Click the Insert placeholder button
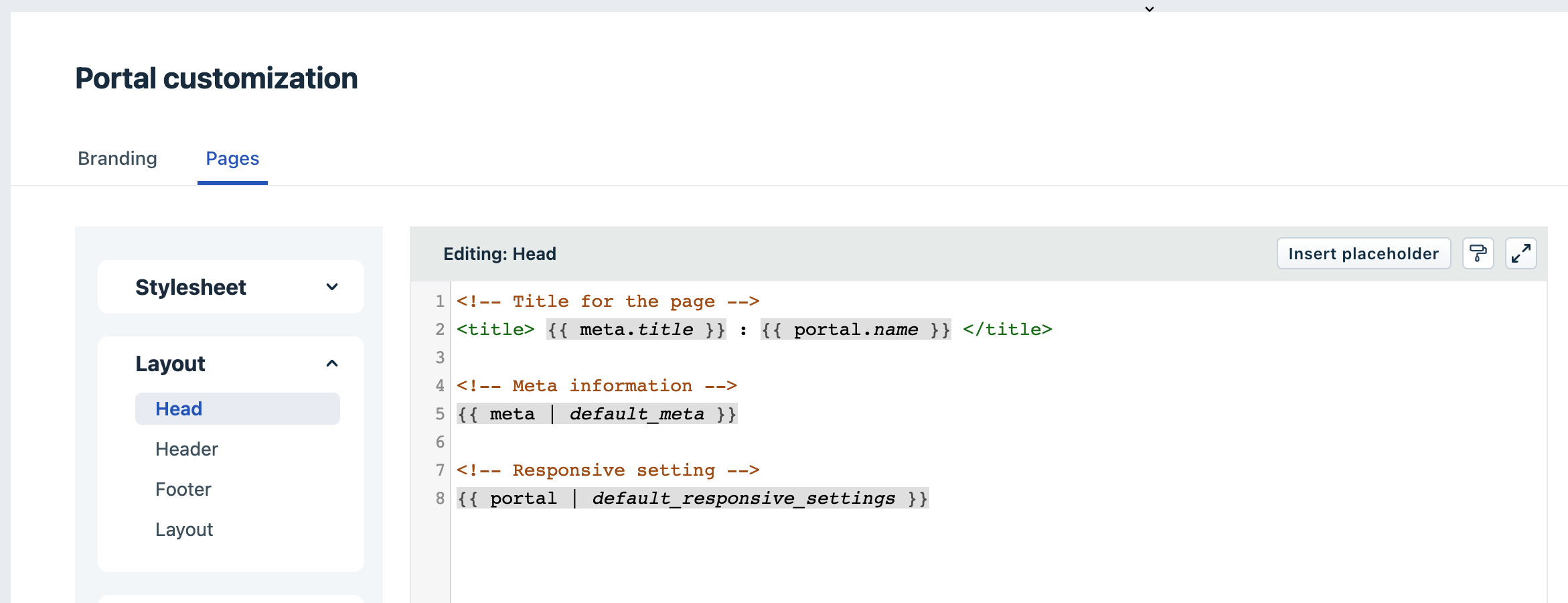Viewport: 1568px width, 603px height. coord(1364,253)
